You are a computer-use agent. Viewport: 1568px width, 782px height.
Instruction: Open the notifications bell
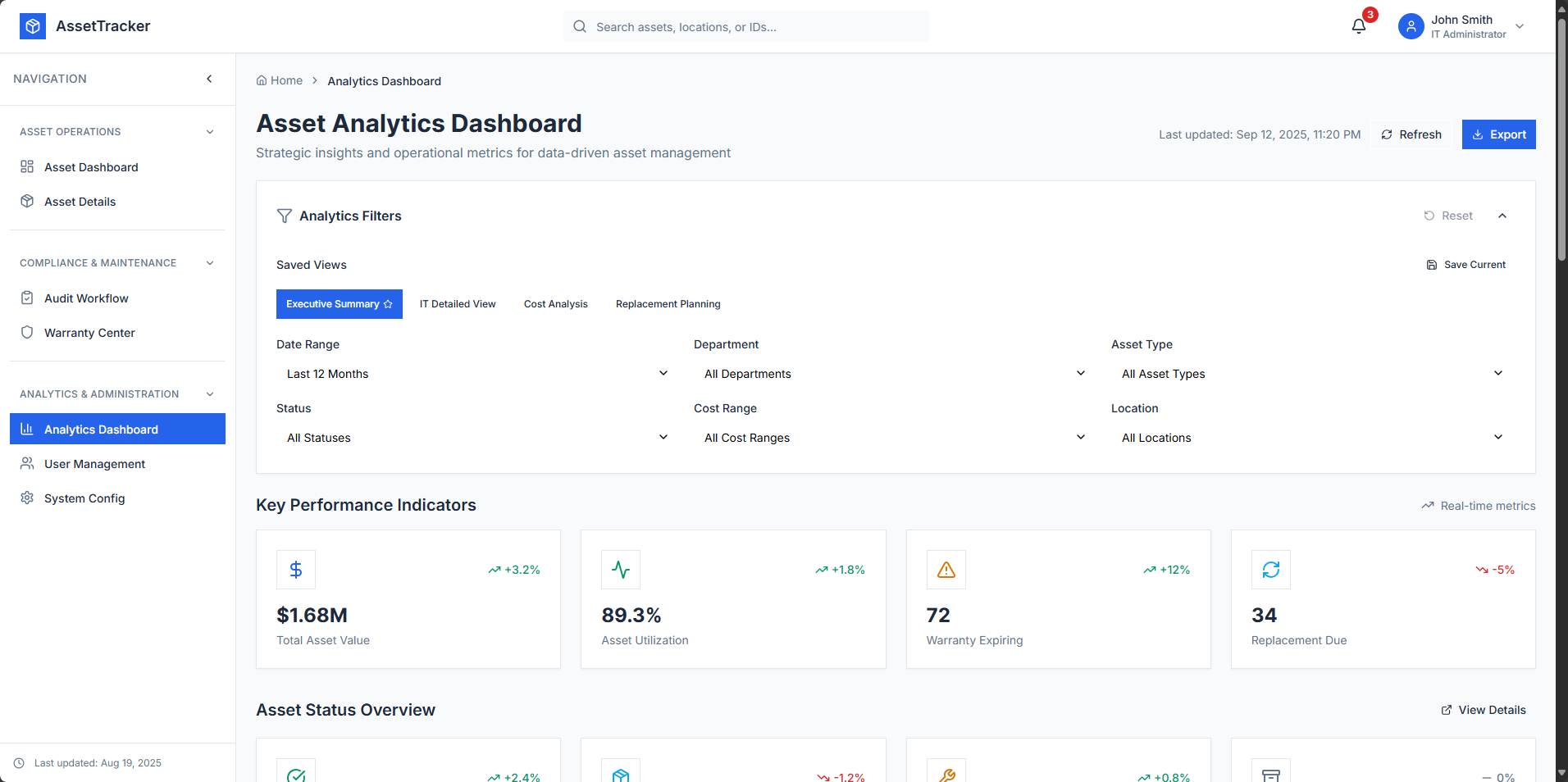[x=1359, y=26]
